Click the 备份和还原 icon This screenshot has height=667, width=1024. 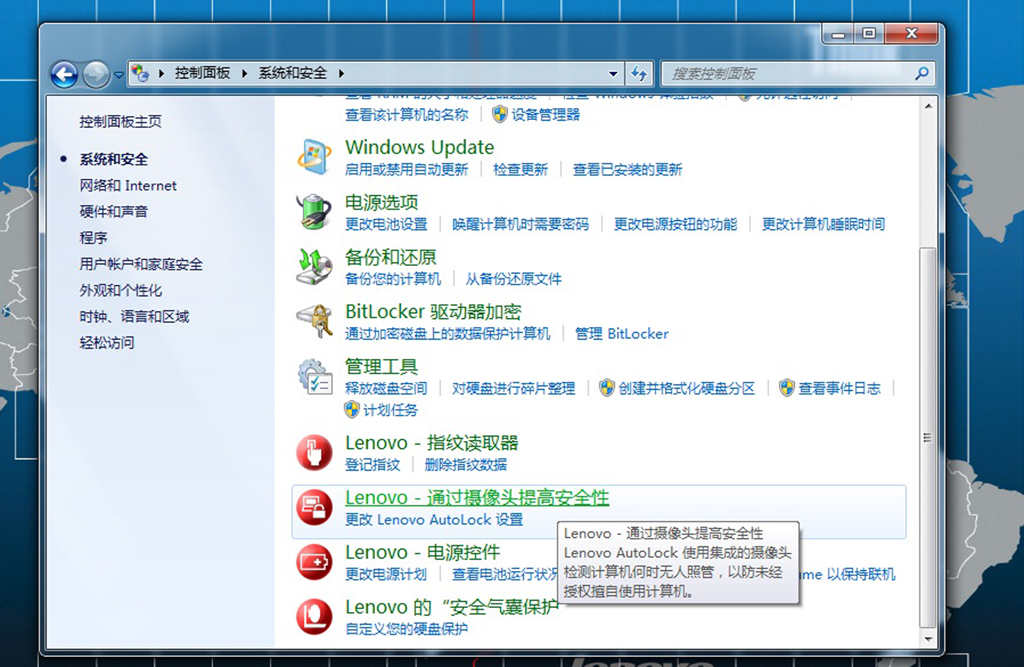pyautogui.click(x=313, y=267)
